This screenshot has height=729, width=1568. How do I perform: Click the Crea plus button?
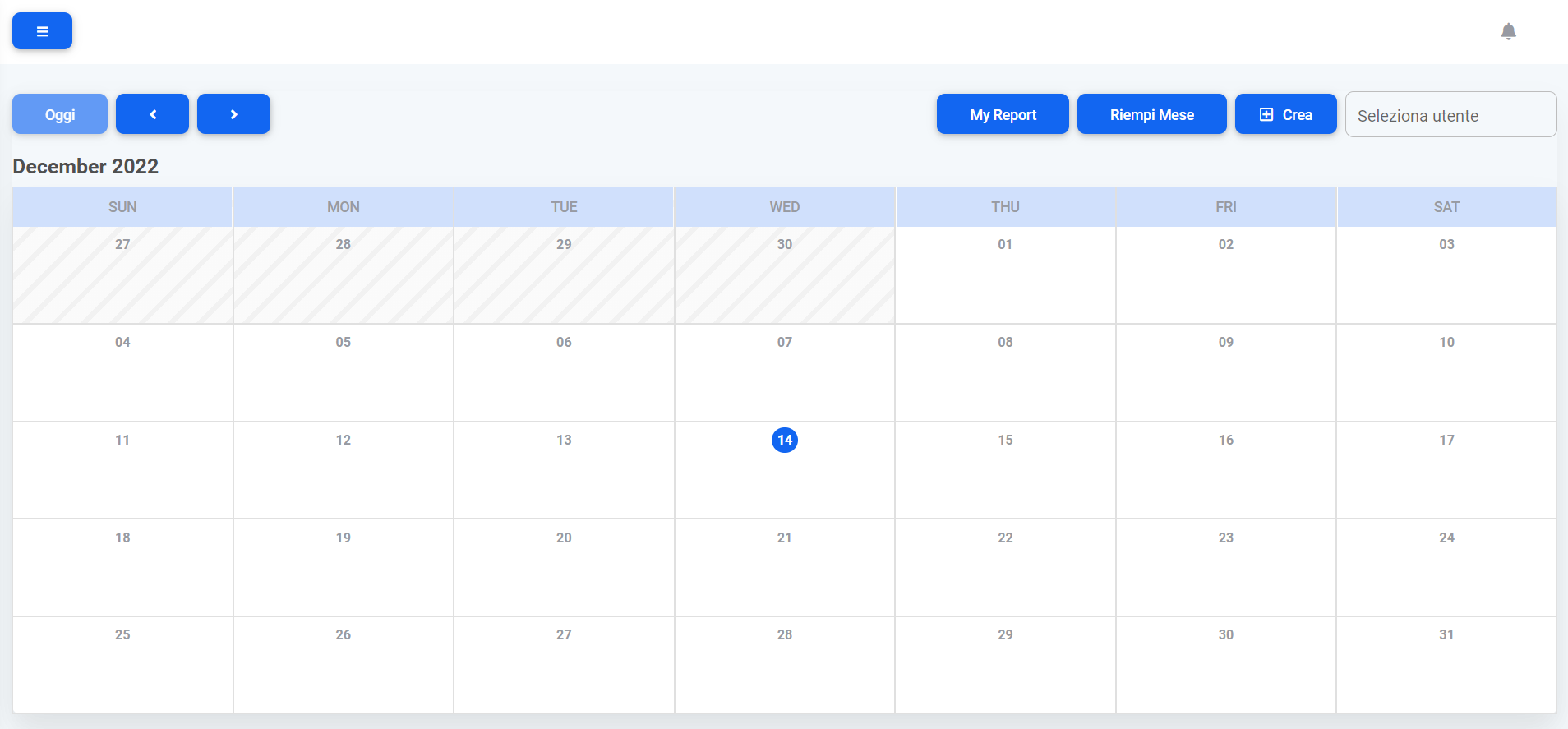coord(1285,114)
